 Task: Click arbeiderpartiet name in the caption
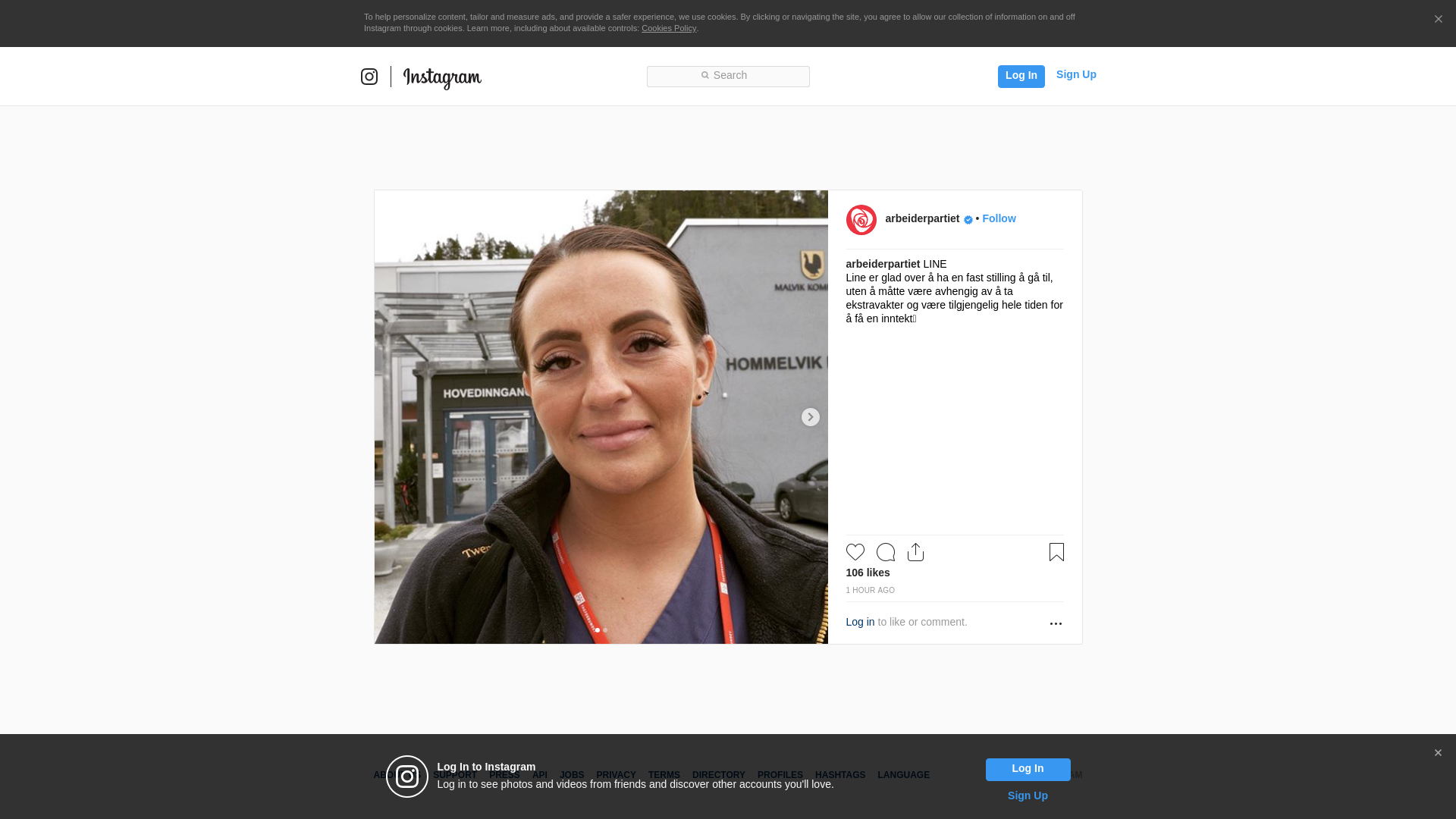[883, 264]
